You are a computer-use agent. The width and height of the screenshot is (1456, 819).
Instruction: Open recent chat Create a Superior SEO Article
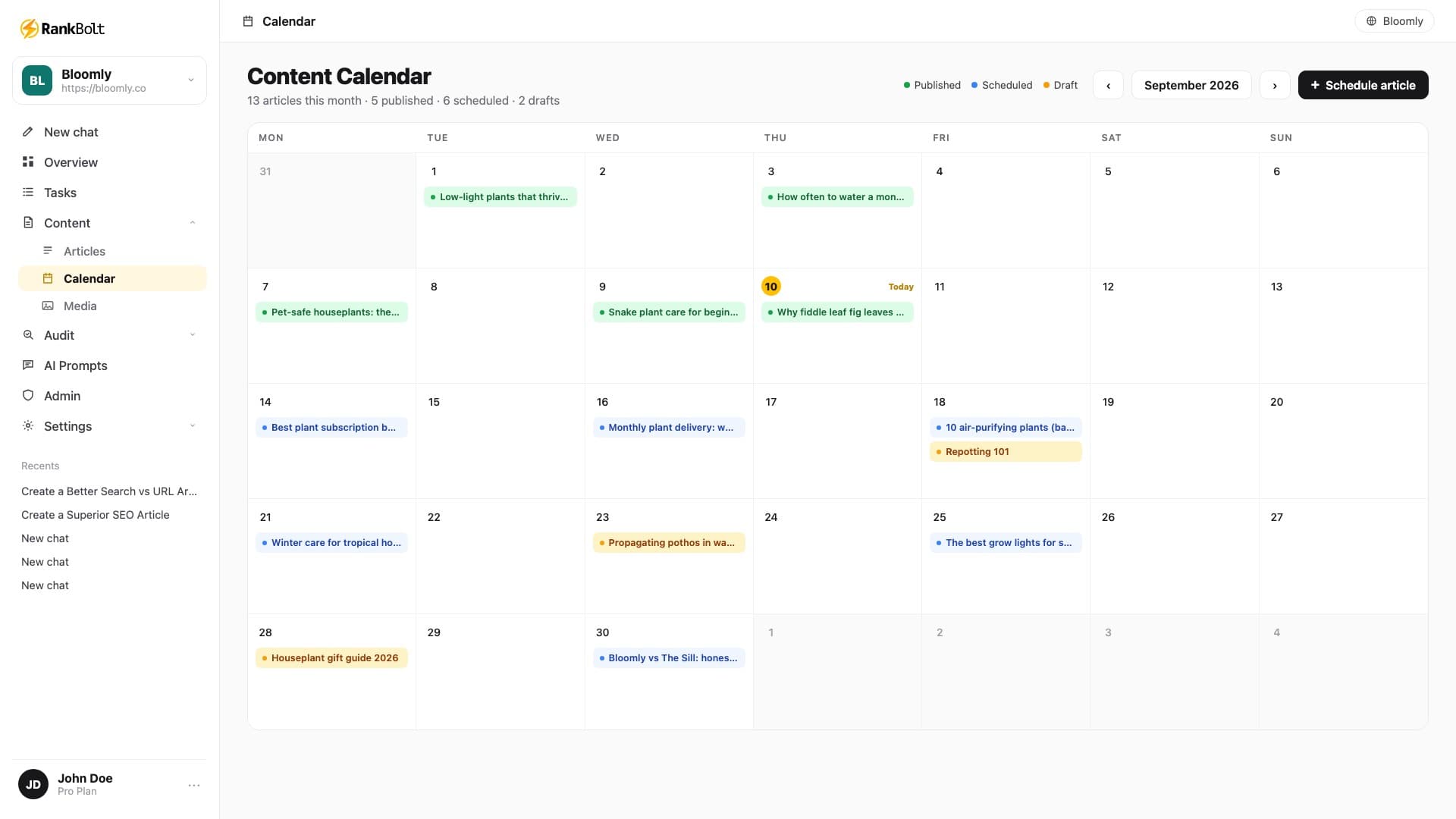96,515
